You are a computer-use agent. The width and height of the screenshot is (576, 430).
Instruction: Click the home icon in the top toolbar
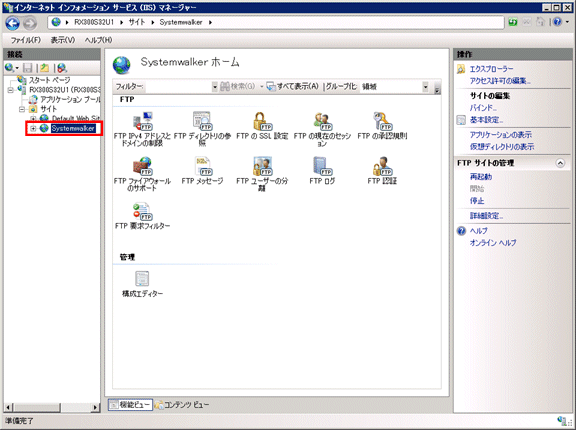[x=540, y=22]
